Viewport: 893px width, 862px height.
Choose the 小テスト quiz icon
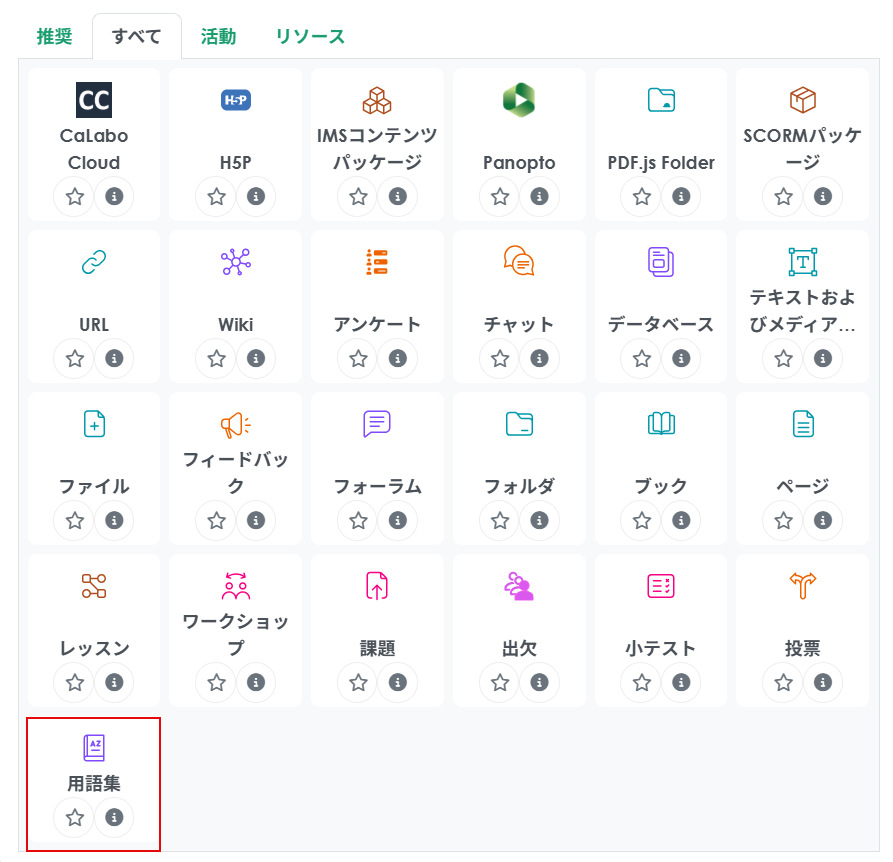tap(661, 586)
